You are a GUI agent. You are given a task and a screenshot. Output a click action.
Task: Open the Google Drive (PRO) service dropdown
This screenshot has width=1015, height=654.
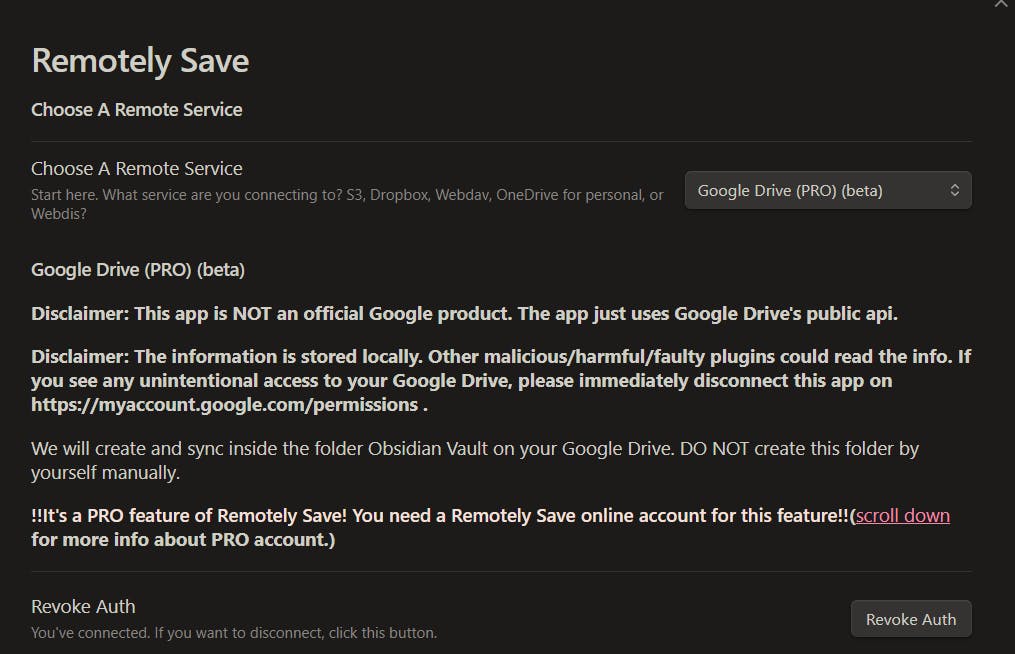(815, 190)
